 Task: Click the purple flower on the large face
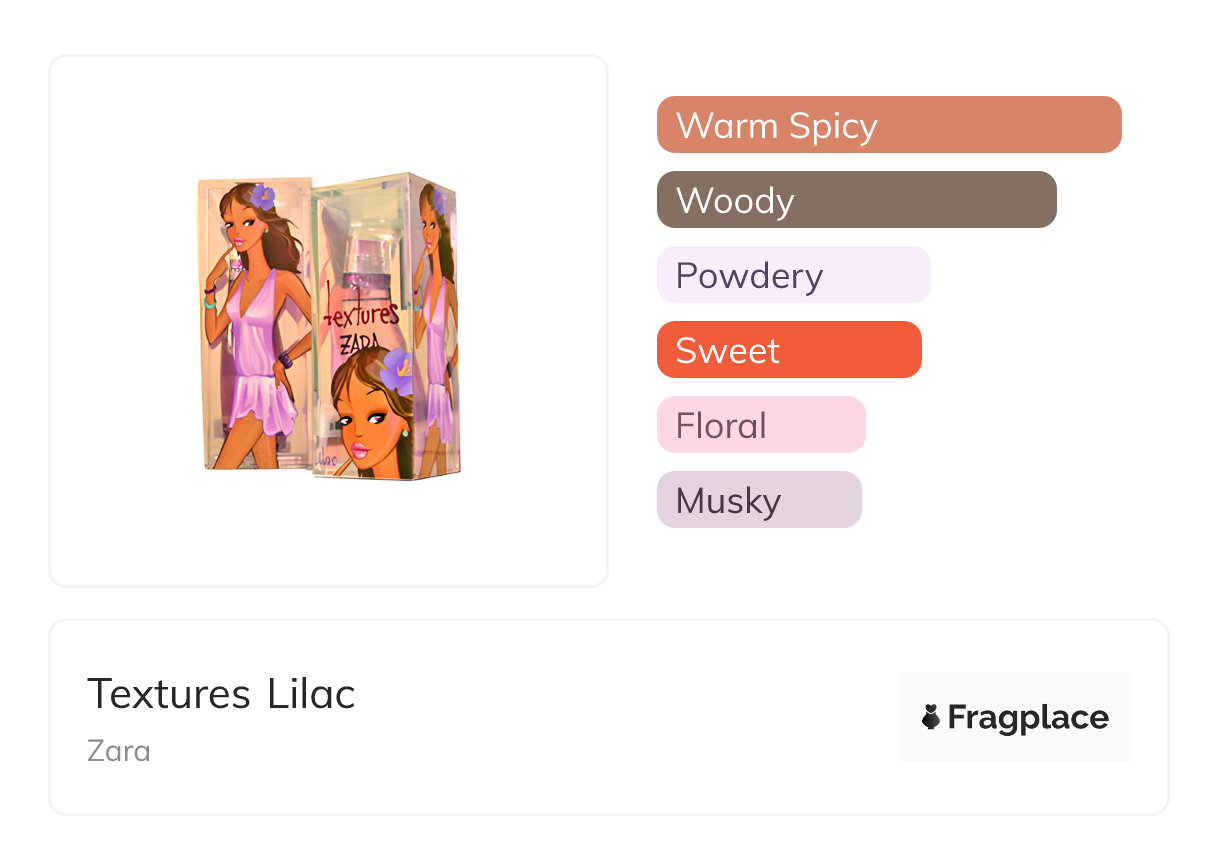[x=396, y=370]
